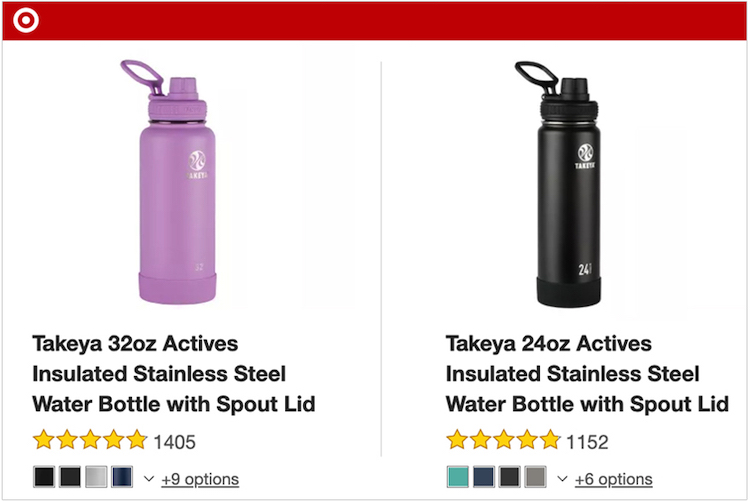Open the 1405 reviews count
The height and width of the screenshot is (502, 750).
(175, 441)
